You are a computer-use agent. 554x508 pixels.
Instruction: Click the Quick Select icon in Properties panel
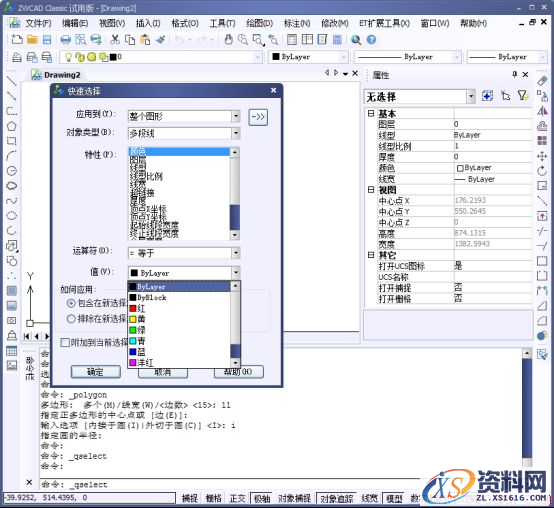click(523, 95)
